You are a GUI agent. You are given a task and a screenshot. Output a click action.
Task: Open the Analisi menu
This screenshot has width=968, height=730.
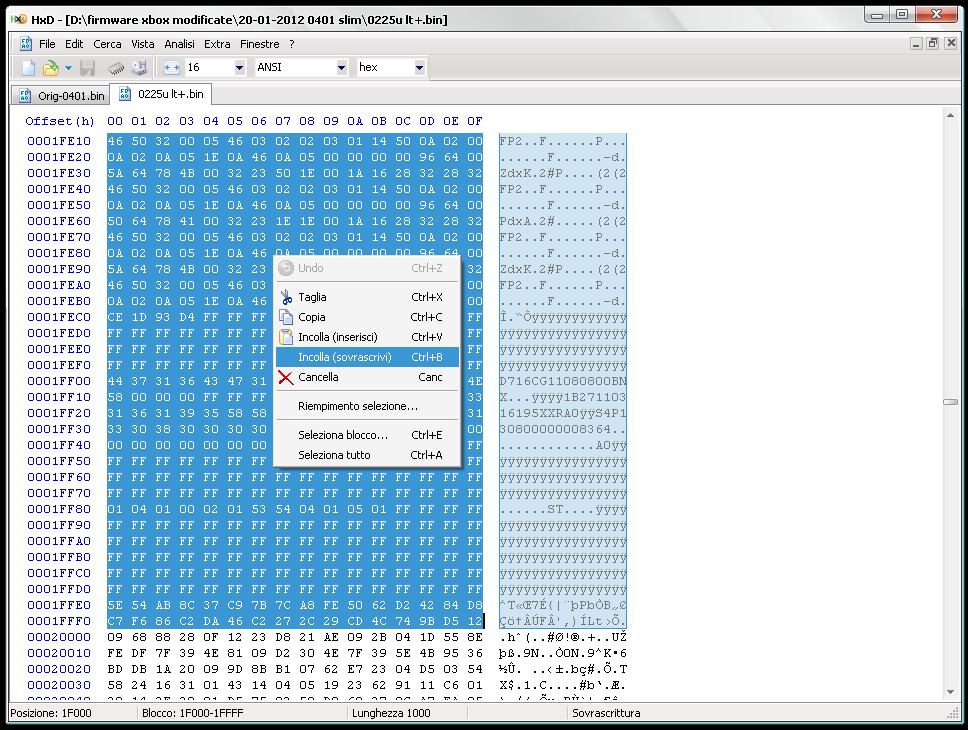pos(179,44)
